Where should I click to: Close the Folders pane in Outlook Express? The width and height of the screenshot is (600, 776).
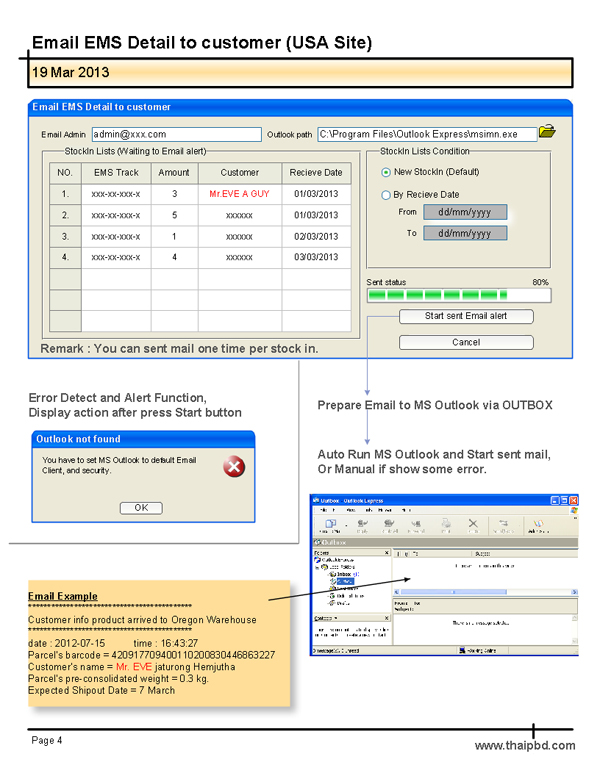click(x=387, y=553)
